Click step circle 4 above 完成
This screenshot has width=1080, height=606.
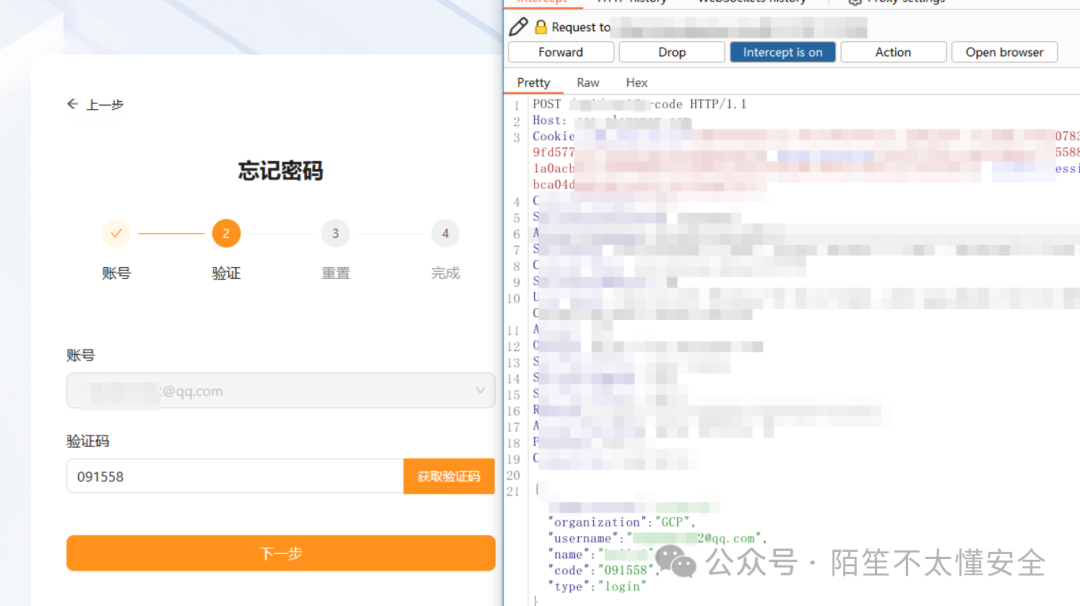pos(445,233)
